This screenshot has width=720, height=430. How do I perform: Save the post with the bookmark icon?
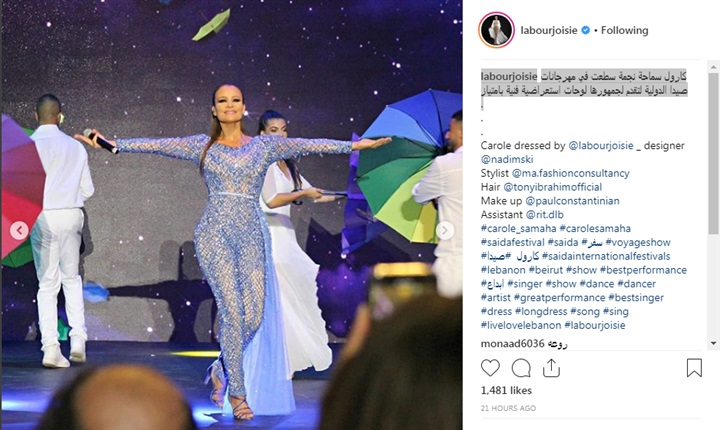[x=694, y=368]
